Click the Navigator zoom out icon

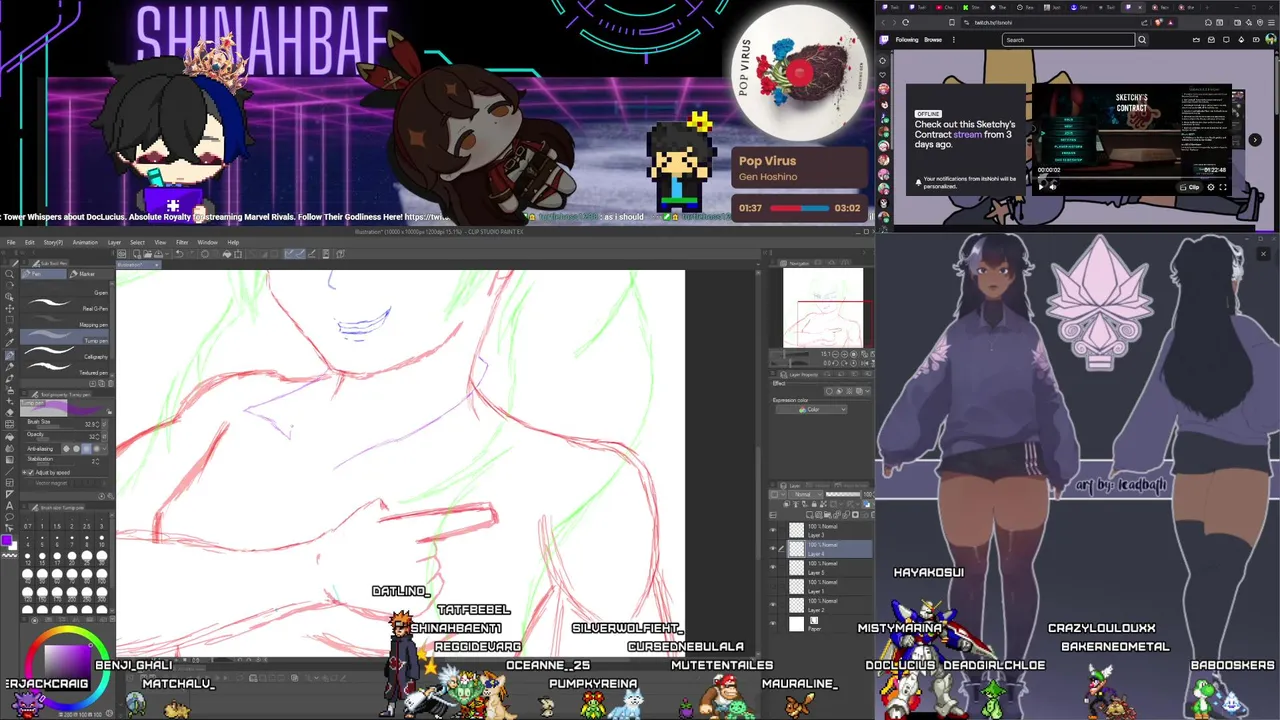point(835,354)
